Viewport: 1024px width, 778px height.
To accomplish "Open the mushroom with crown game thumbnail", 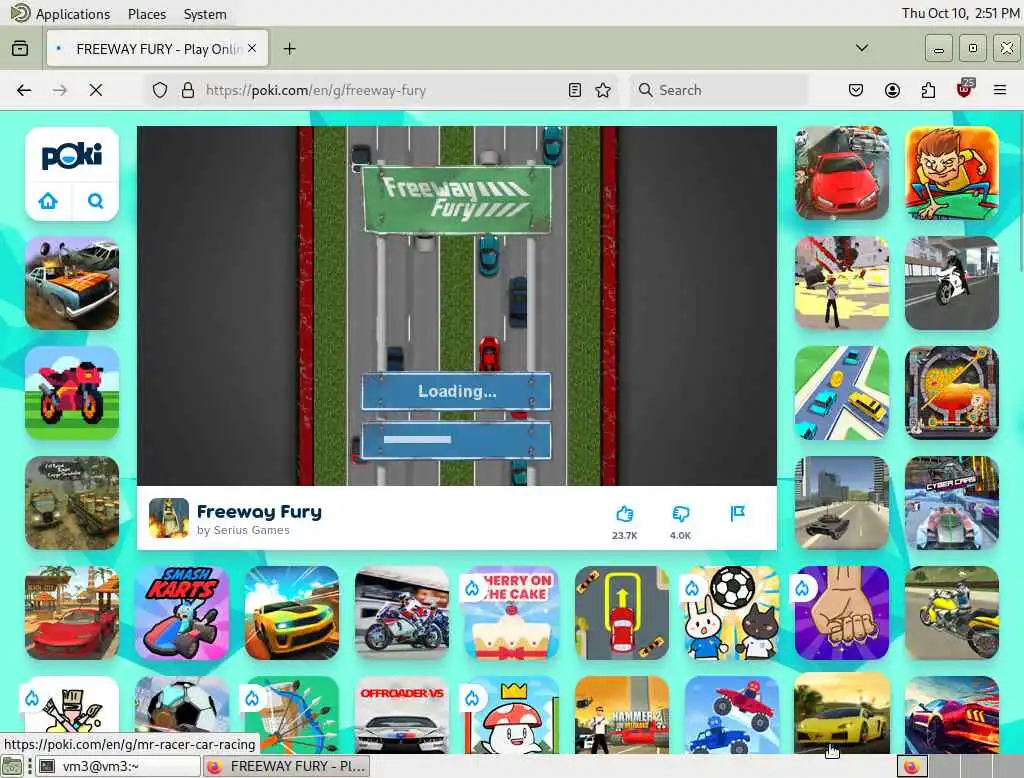I will (x=511, y=715).
